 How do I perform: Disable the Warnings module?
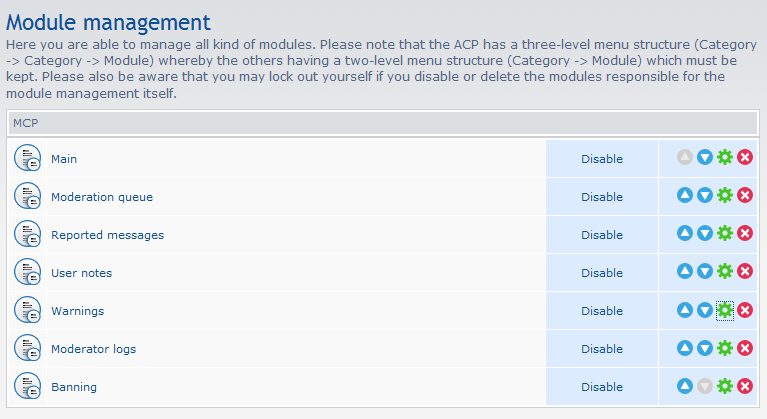[x=602, y=311]
